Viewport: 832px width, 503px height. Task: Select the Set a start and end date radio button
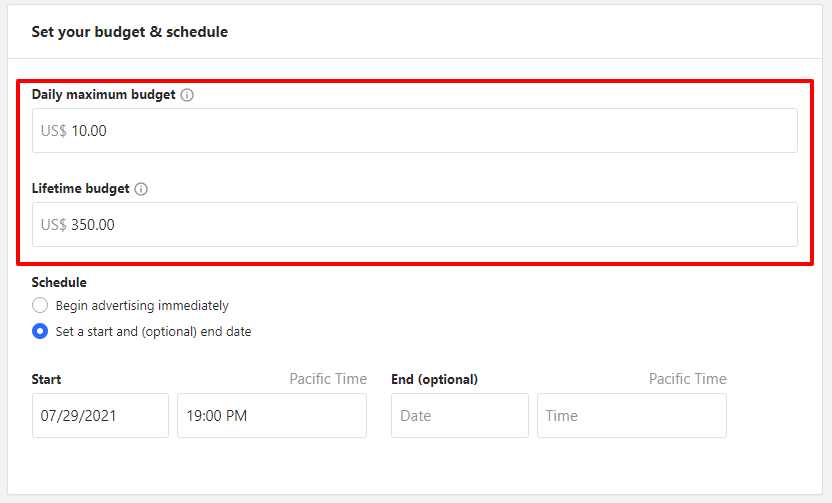(40, 331)
